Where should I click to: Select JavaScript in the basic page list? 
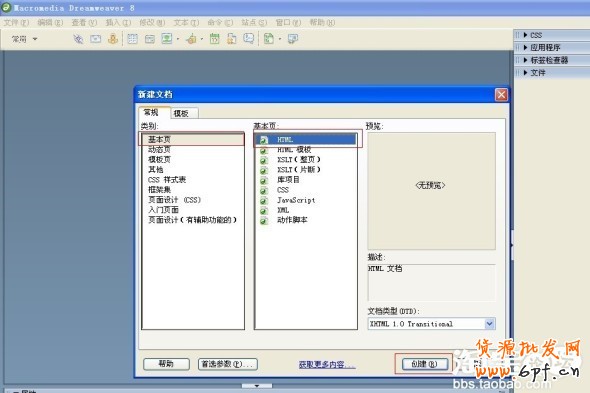(x=296, y=200)
